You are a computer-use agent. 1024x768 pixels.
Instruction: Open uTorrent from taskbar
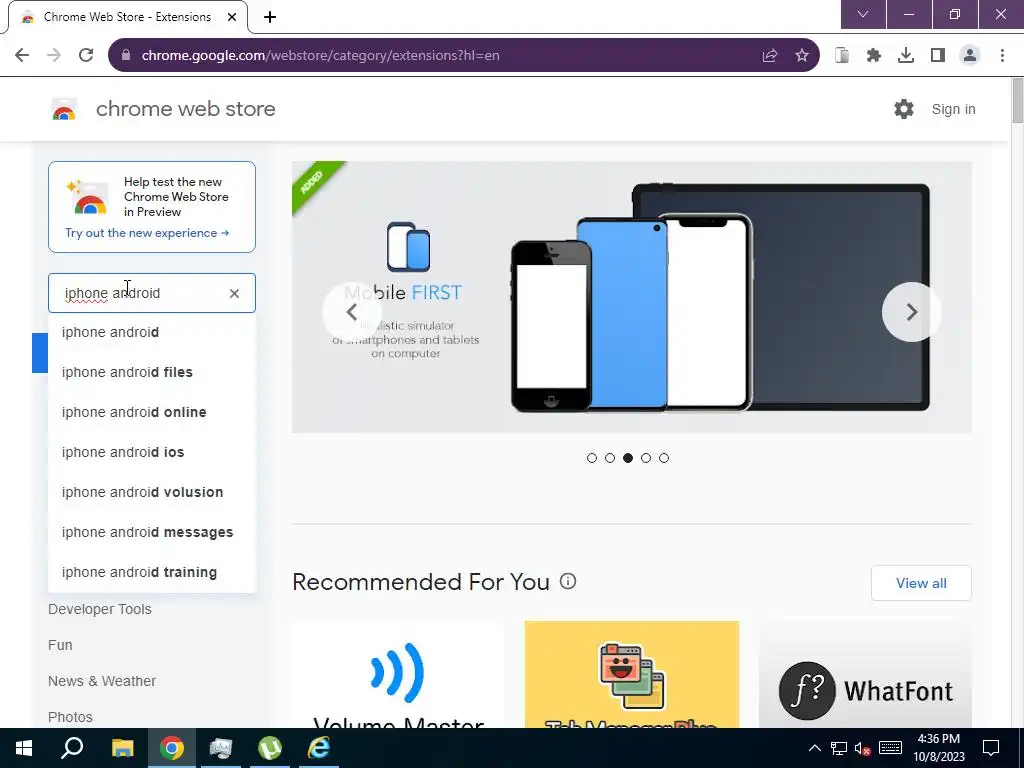click(270, 748)
